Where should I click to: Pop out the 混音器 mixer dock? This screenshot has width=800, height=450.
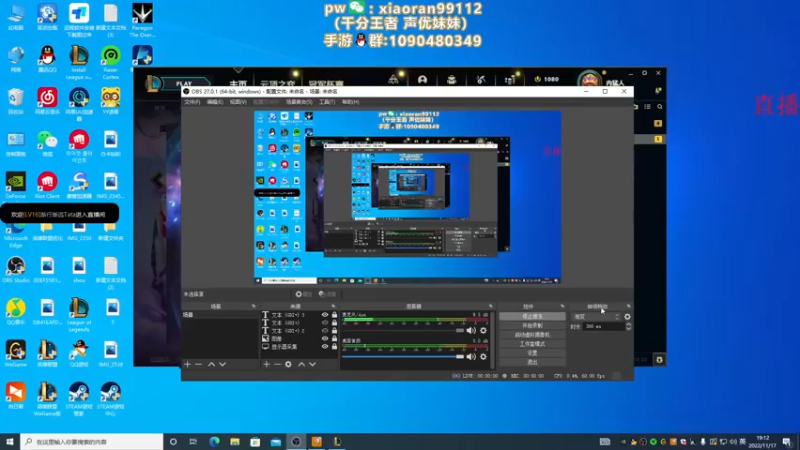click(x=491, y=307)
